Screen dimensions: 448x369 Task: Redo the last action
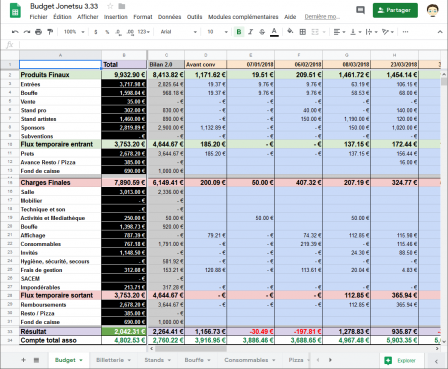point(27,32)
